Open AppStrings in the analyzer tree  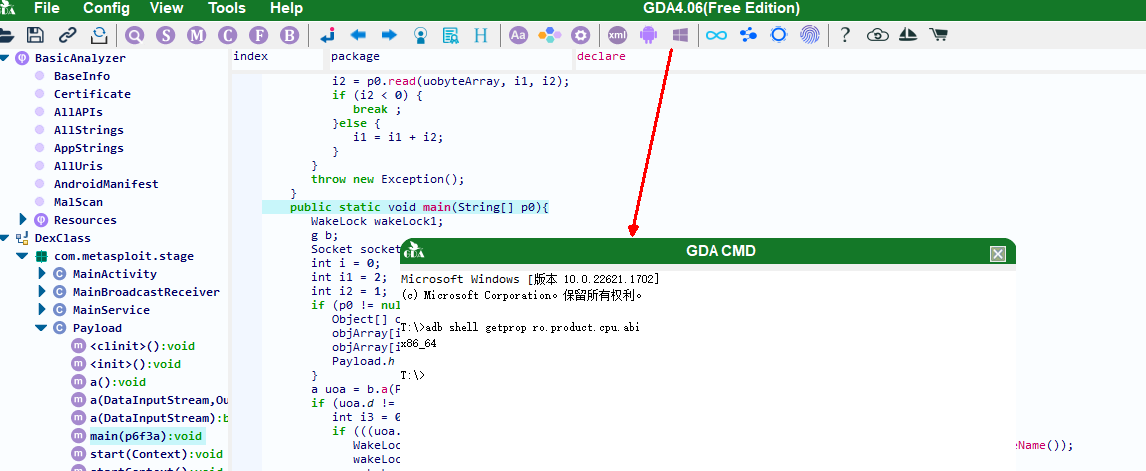pyautogui.click(x=88, y=148)
